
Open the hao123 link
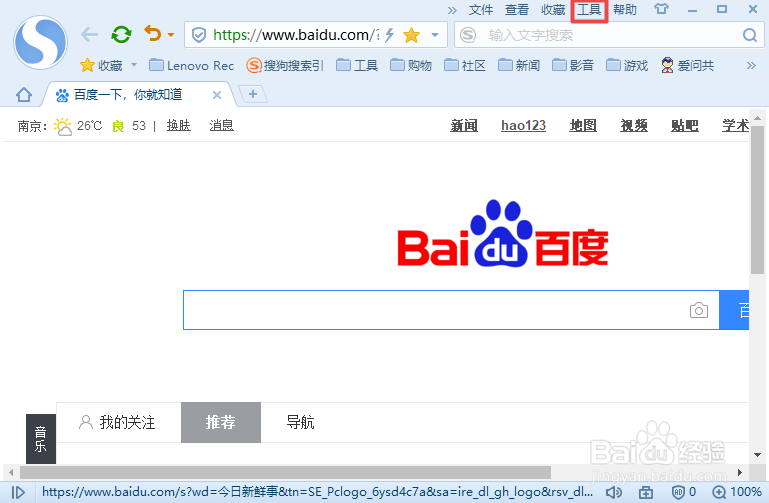click(523, 126)
